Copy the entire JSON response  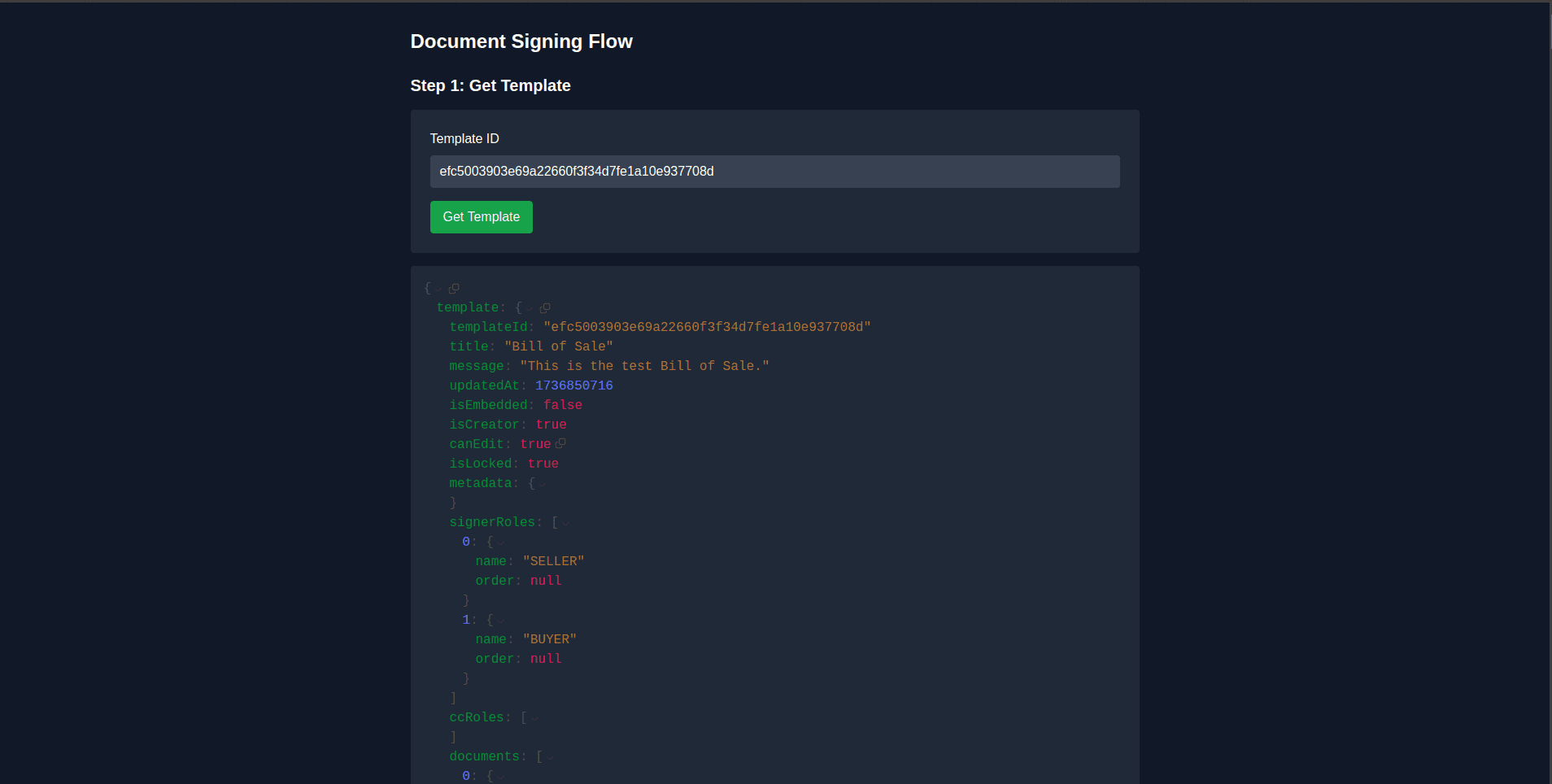coord(454,288)
